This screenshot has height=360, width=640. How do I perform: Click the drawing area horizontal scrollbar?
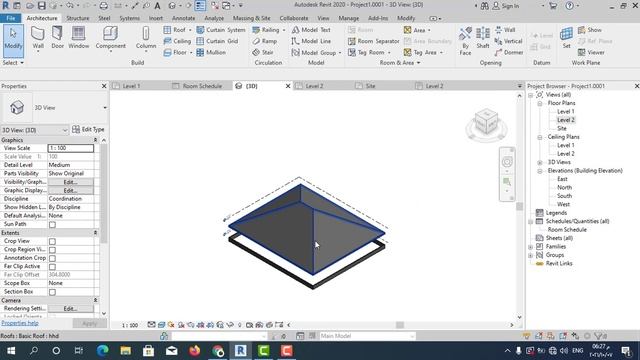point(400,325)
